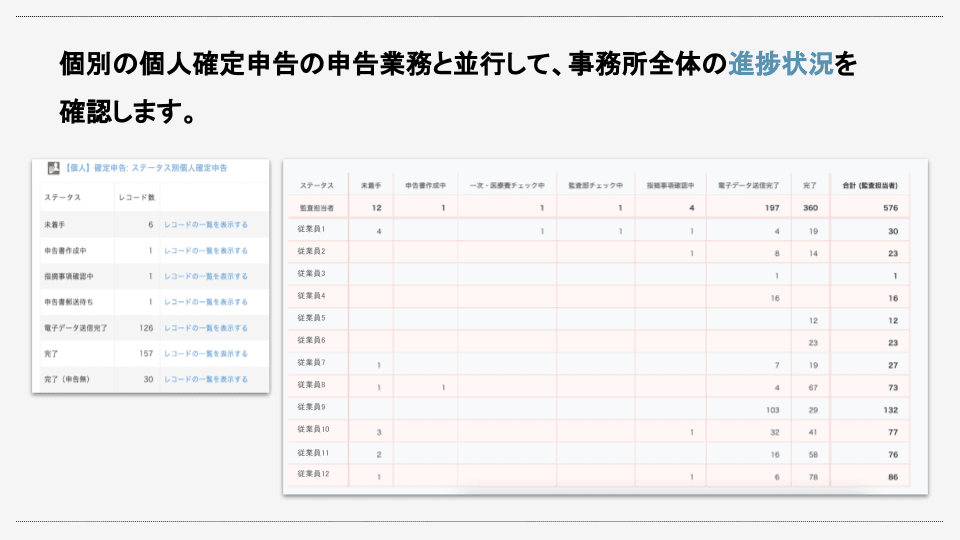The height and width of the screenshot is (540, 960).
Task: Select 従業員1 row label
Action: (312, 229)
